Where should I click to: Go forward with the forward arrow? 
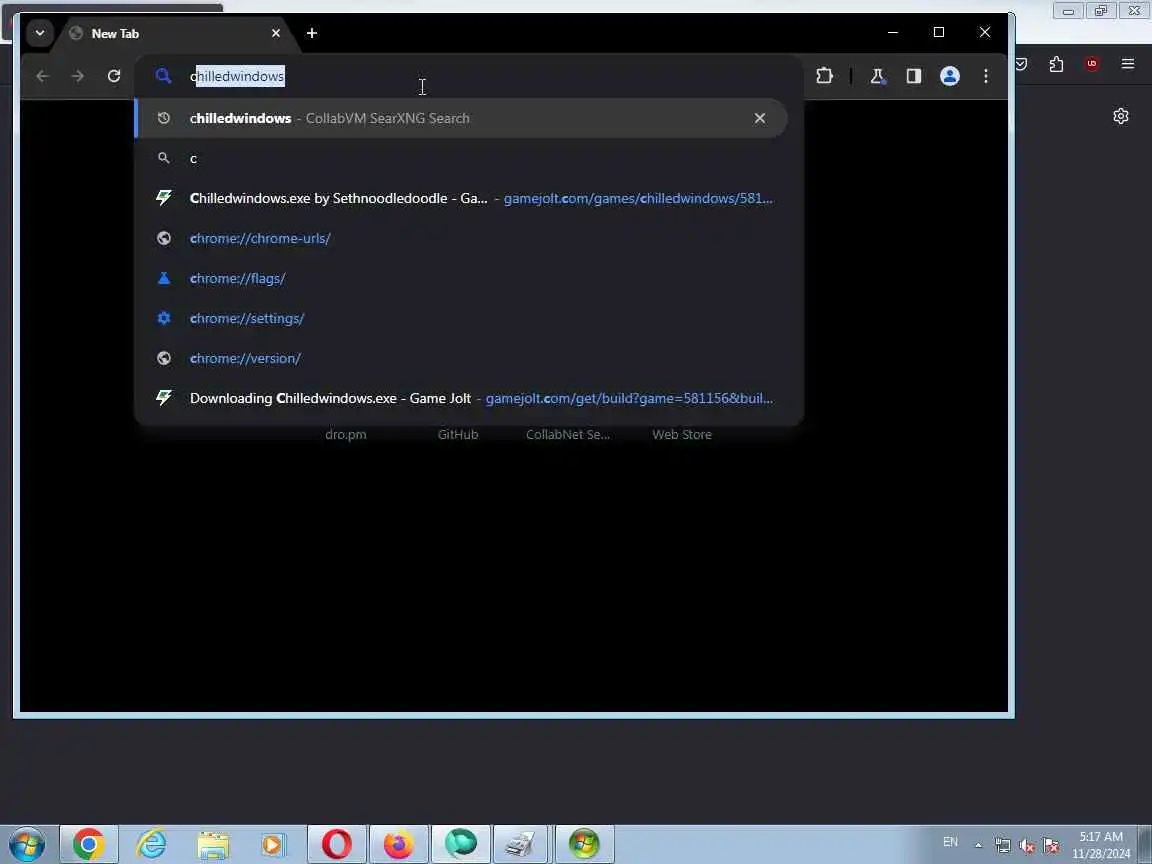tap(78, 76)
